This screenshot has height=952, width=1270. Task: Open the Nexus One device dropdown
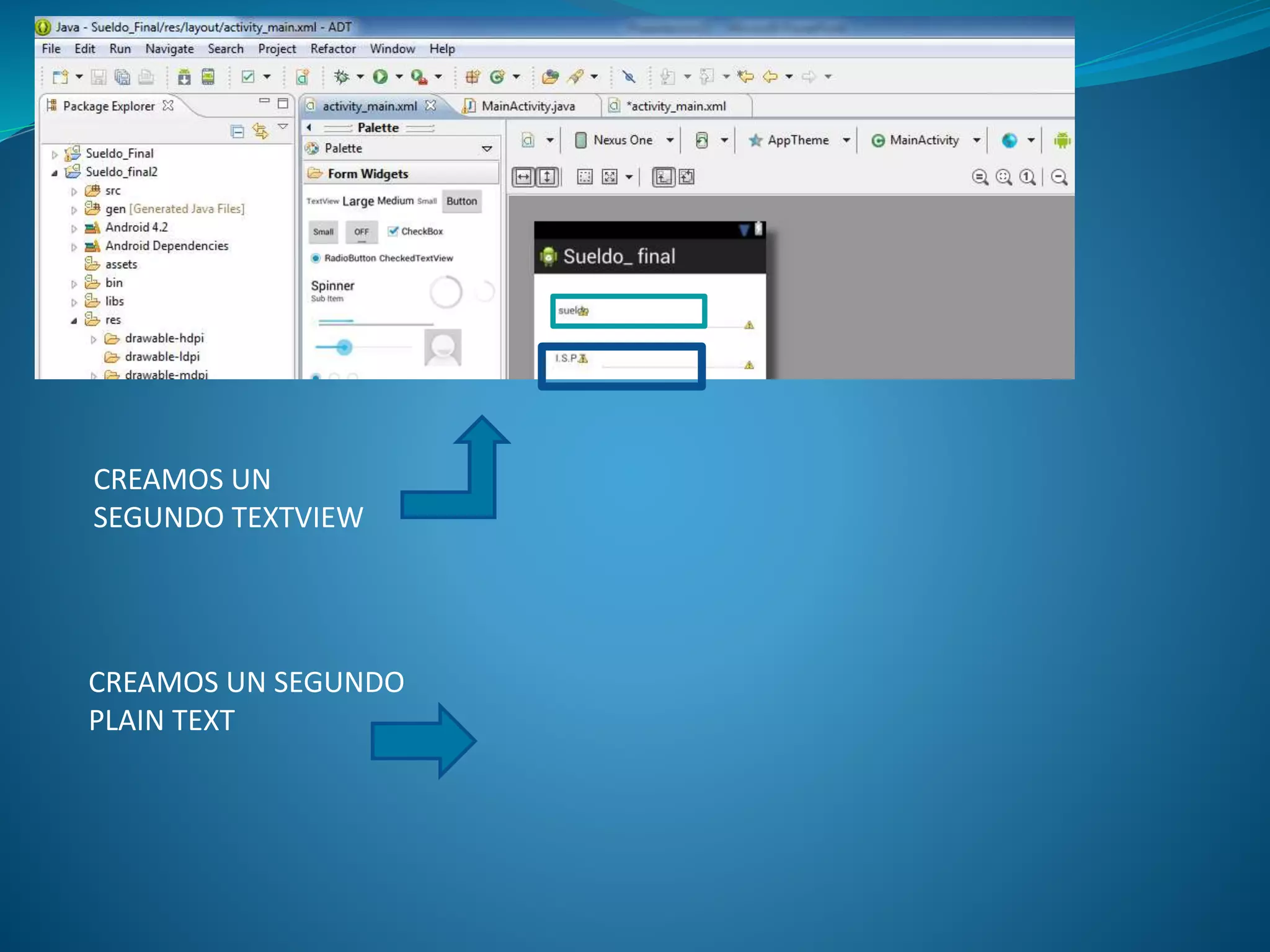623,141
